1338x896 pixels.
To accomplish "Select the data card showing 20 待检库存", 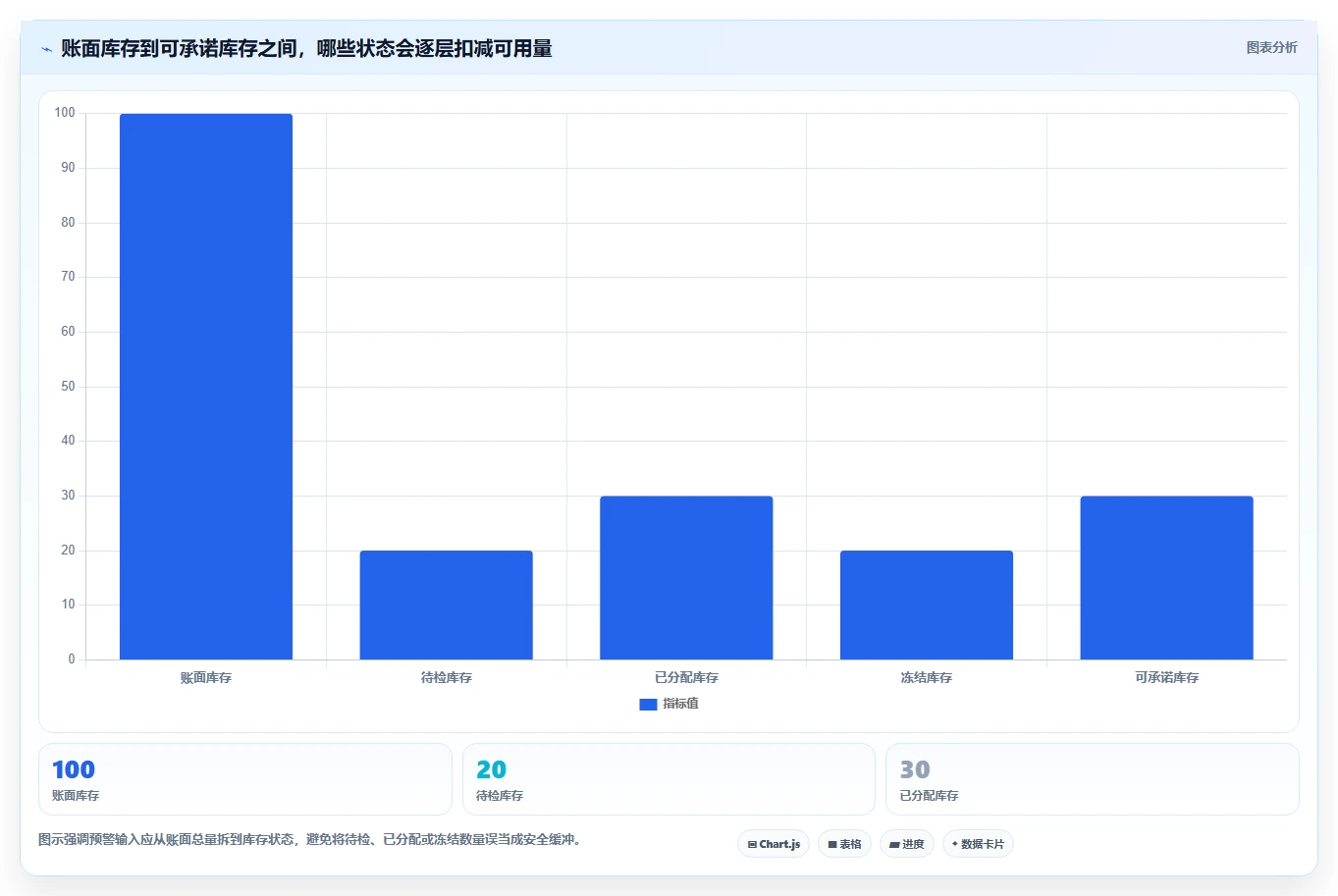I will click(669, 779).
